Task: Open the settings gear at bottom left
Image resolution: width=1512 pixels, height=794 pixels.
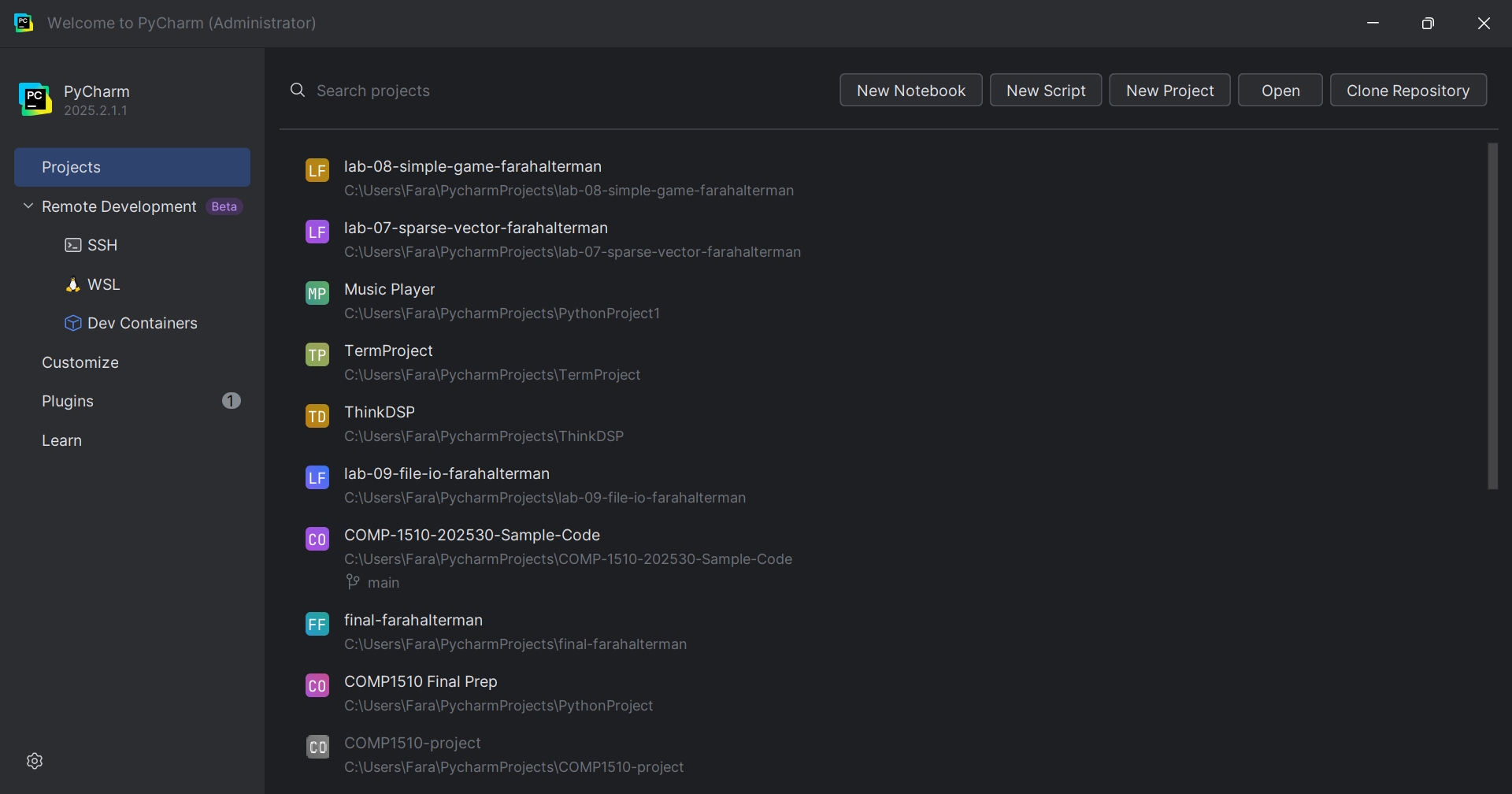Action: (x=35, y=760)
